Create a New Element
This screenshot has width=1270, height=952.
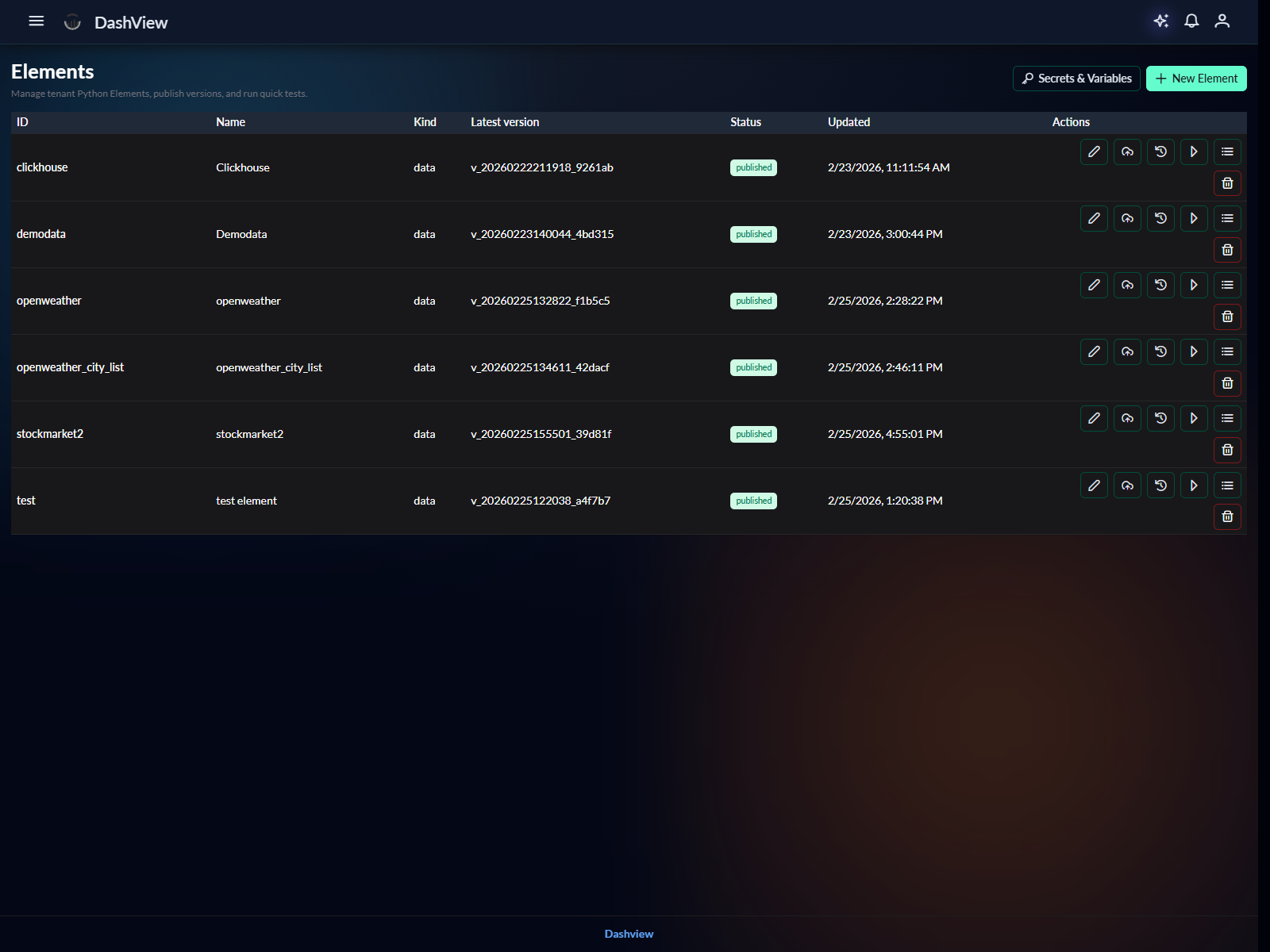point(1196,79)
